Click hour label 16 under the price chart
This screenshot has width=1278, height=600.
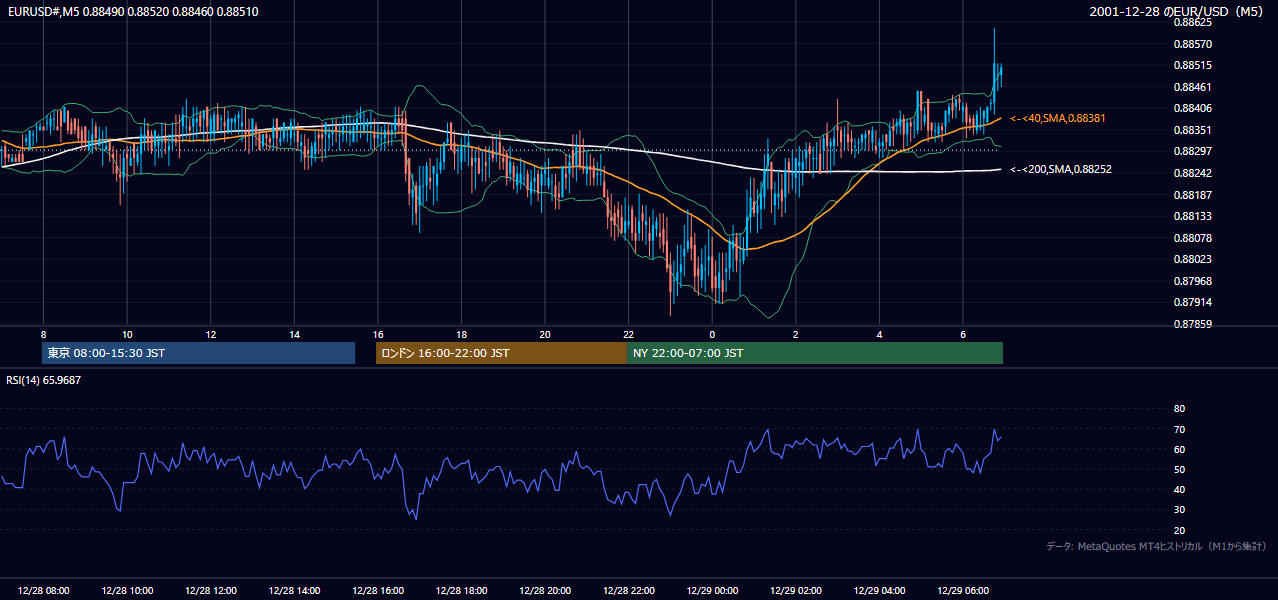click(x=378, y=334)
